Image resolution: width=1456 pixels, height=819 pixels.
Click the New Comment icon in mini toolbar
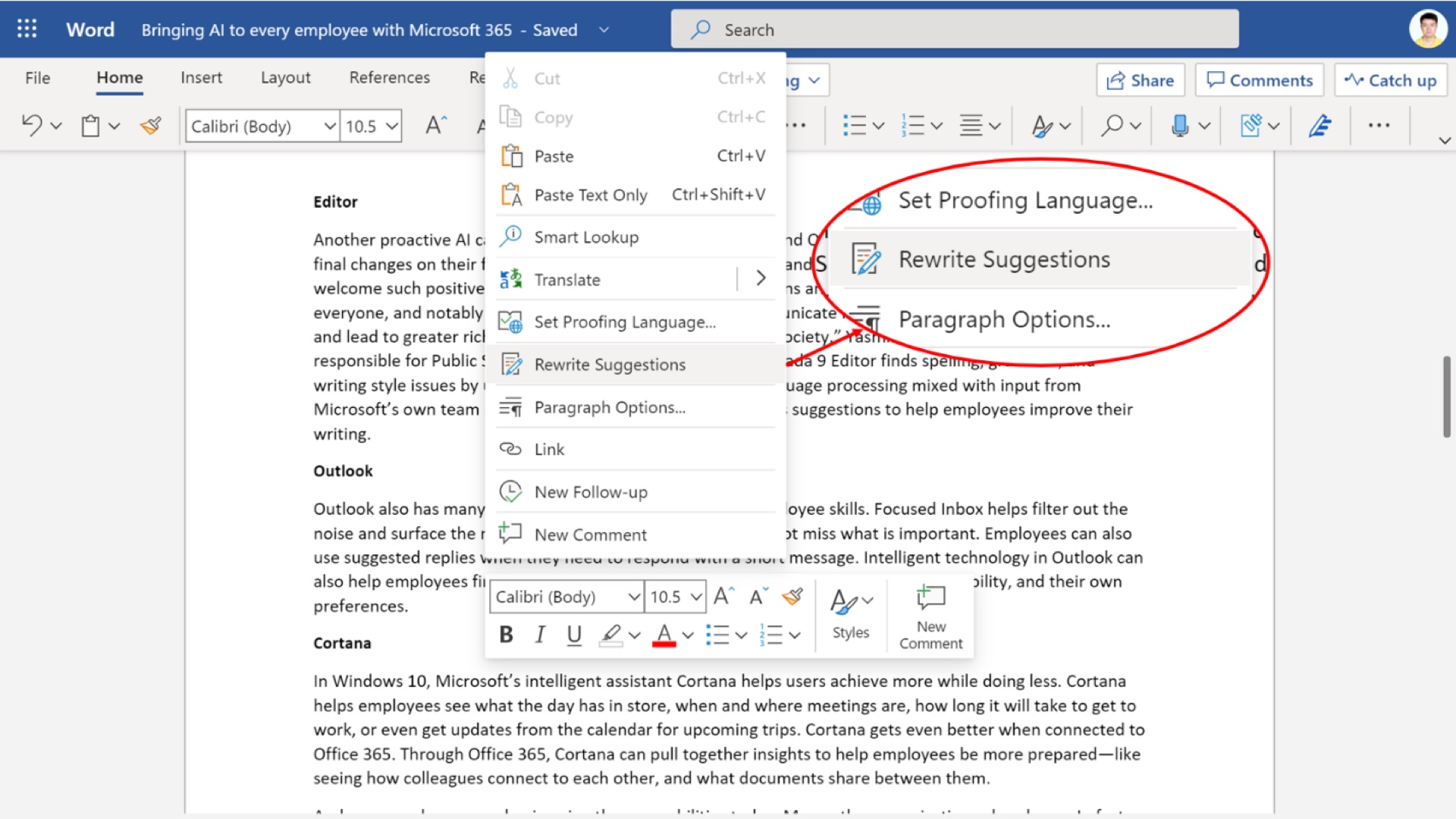pos(927,614)
